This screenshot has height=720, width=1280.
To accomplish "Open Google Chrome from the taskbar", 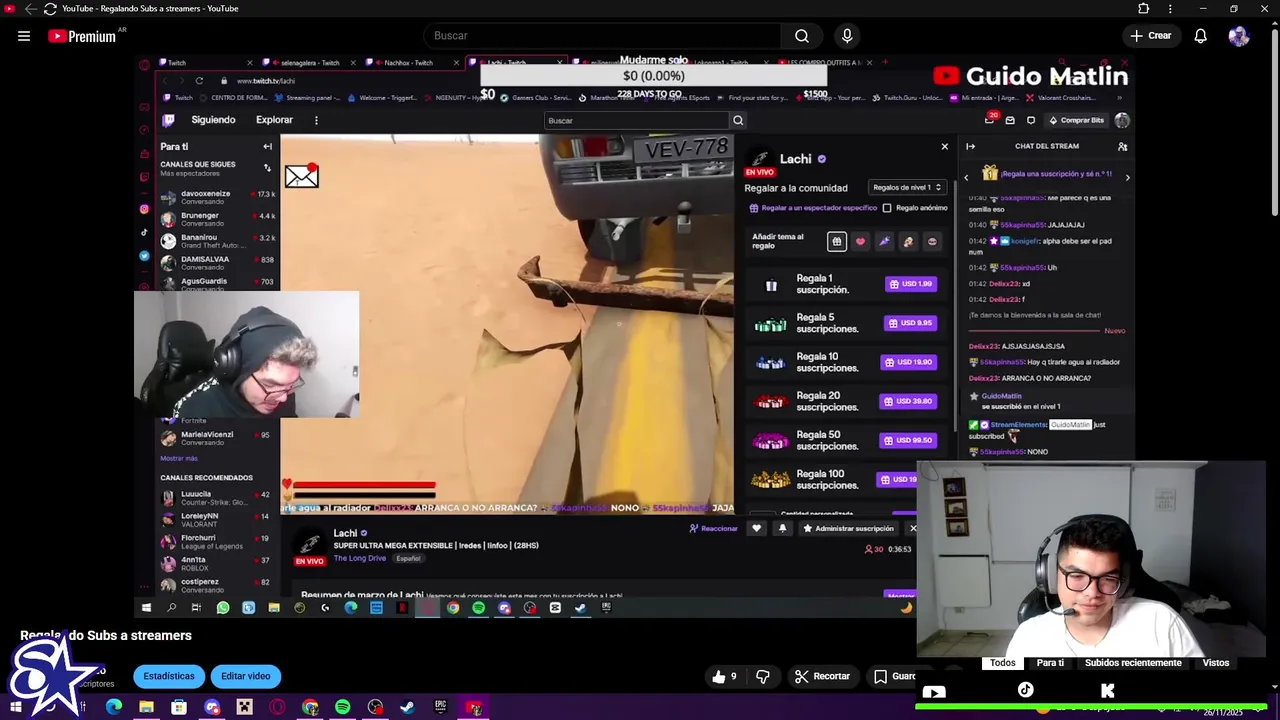I will [x=310, y=707].
